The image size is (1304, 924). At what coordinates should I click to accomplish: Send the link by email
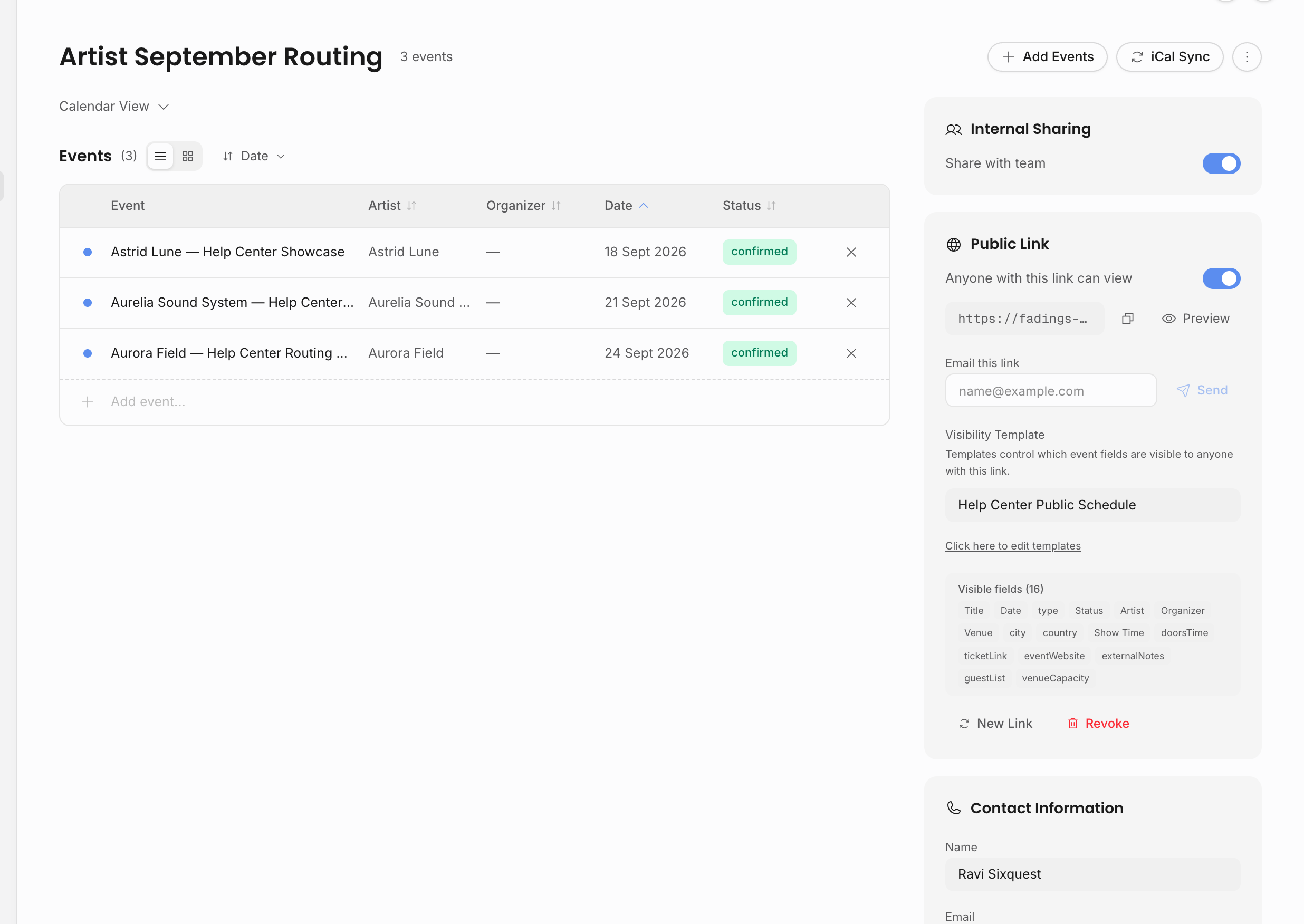click(1202, 390)
